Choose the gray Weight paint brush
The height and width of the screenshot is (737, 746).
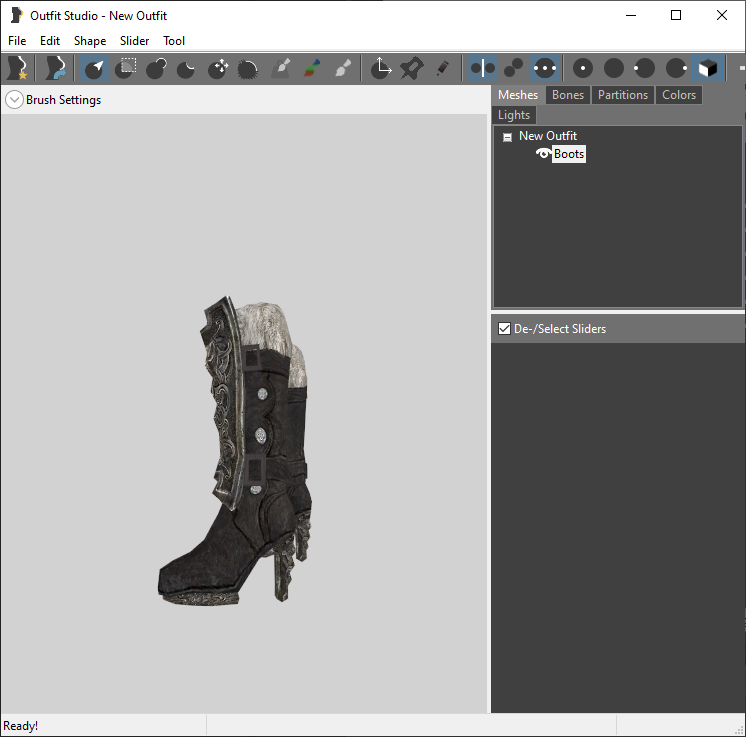[281, 69]
